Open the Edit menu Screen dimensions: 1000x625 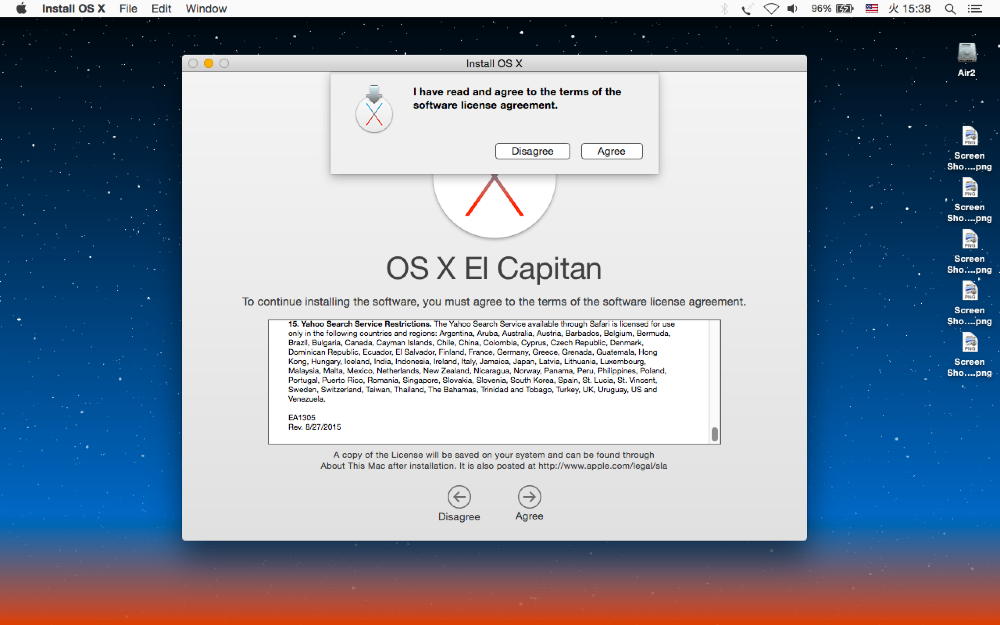tap(161, 8)
